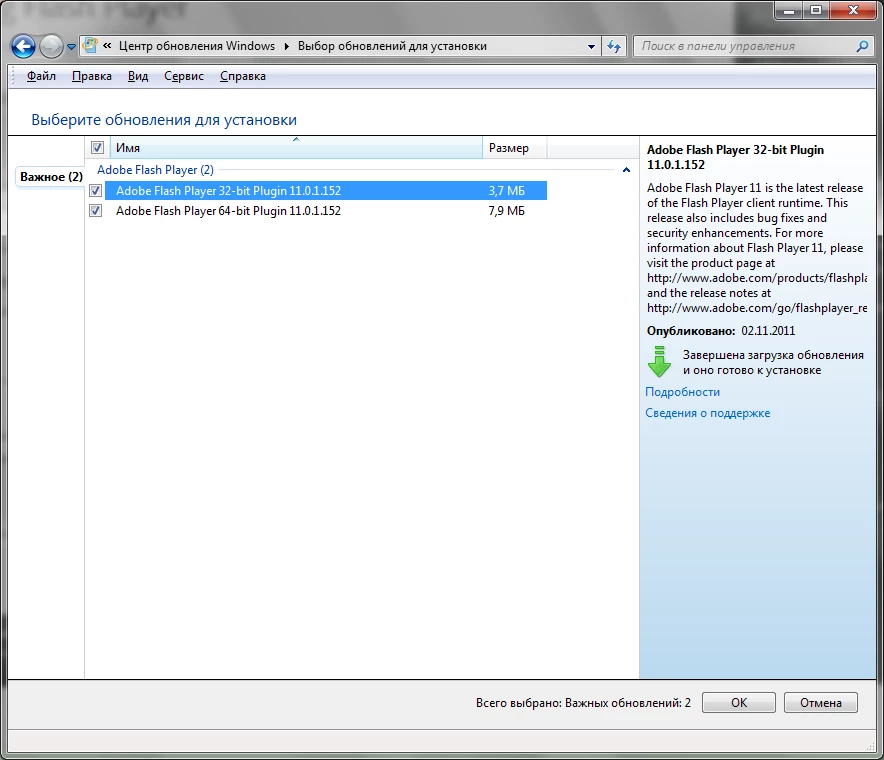The width and height of the screenshot is (884, 760).
Task: Click the Control Panel icon in address bar
Action: click(x=90, y=46)
